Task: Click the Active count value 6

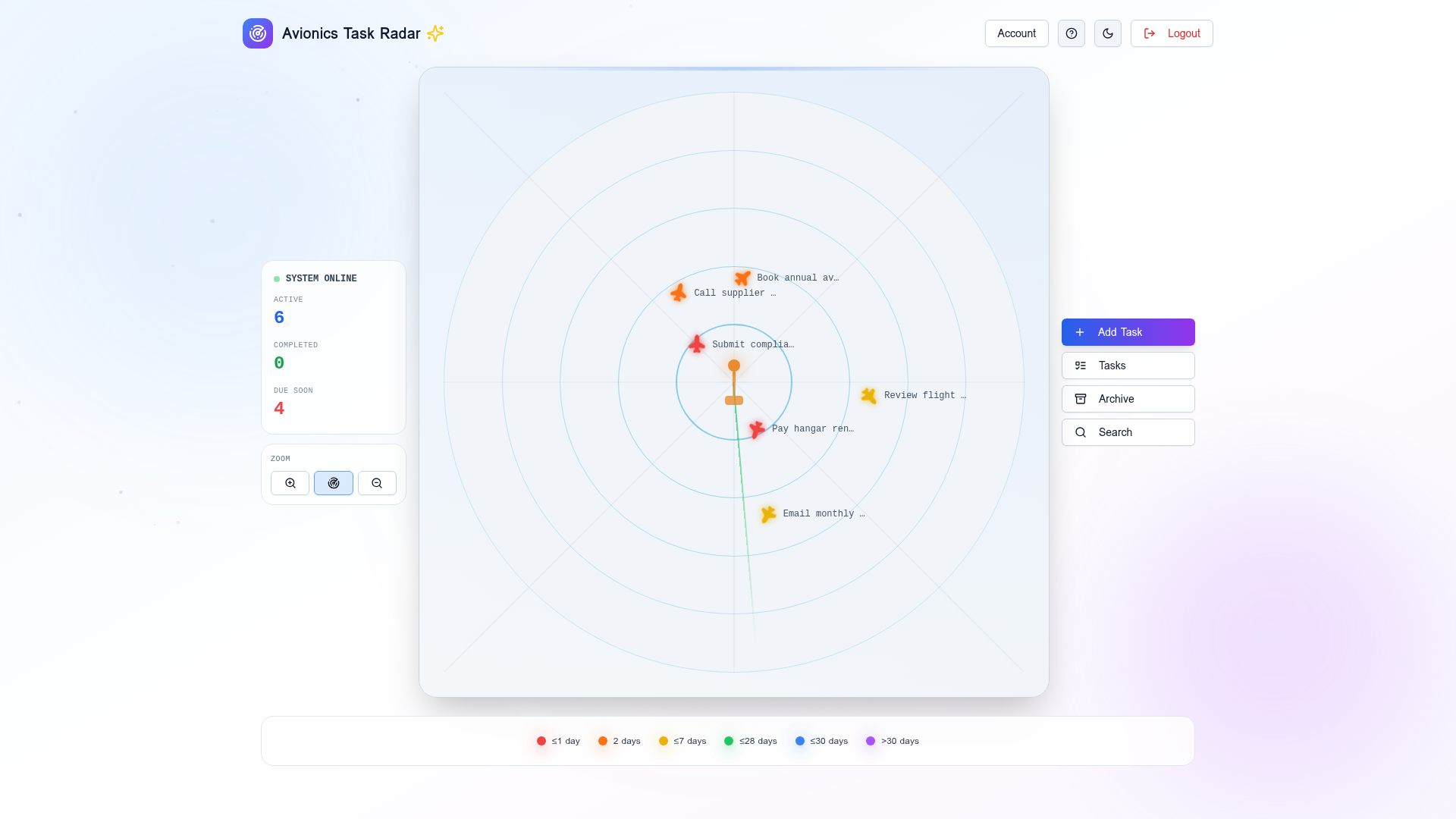Action: click(x=279, y=318)
